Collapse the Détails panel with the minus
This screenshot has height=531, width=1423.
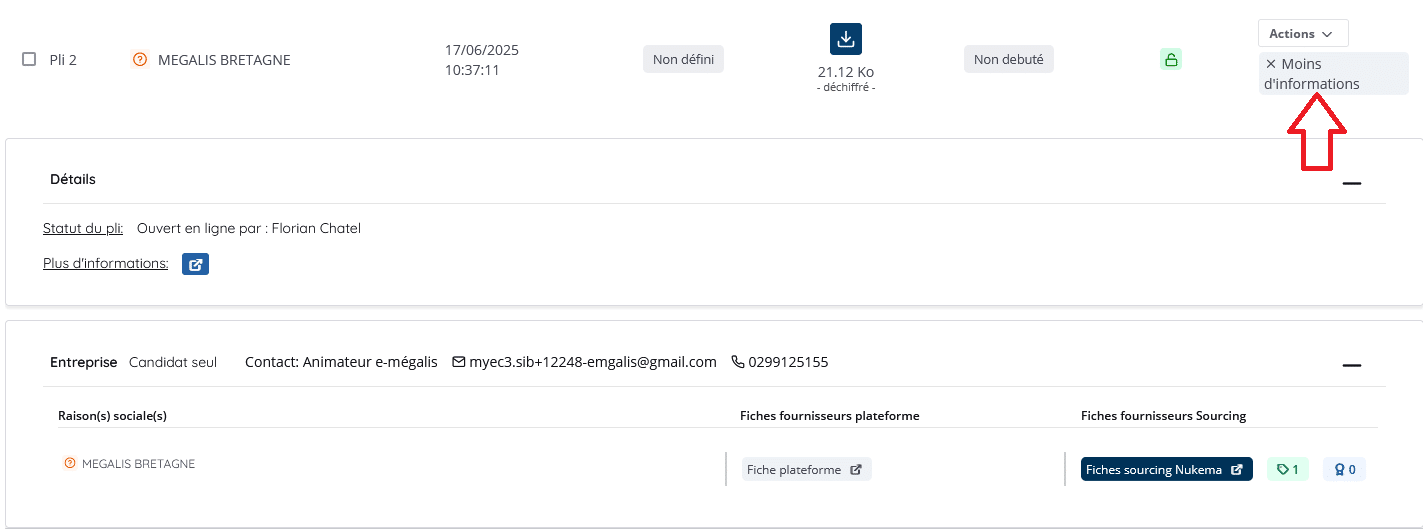tap(1352, 184)
